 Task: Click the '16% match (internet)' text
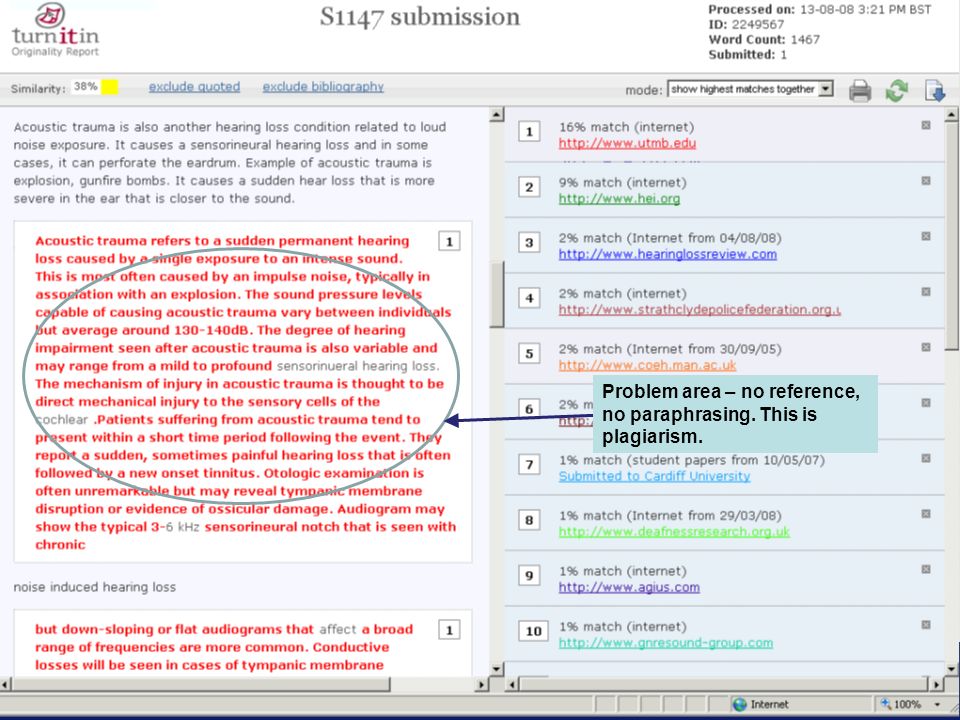coord(626,127)
